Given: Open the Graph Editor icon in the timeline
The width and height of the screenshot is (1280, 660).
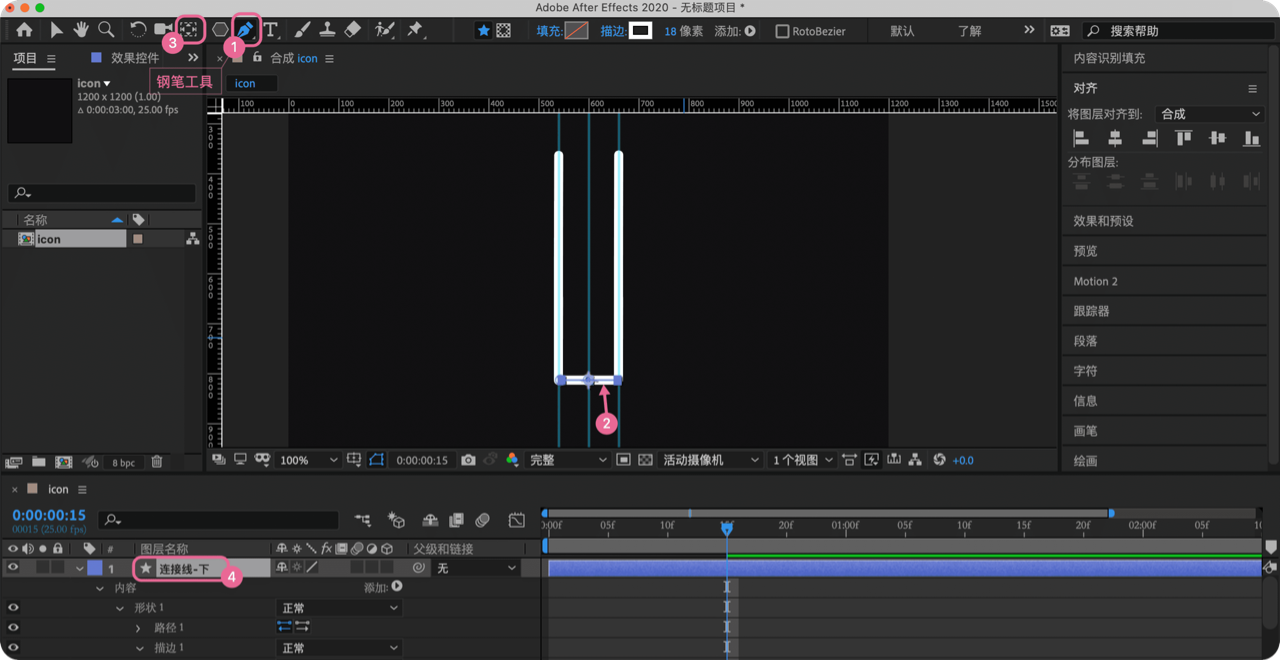Looking at the screenshot, I should 516,520.
